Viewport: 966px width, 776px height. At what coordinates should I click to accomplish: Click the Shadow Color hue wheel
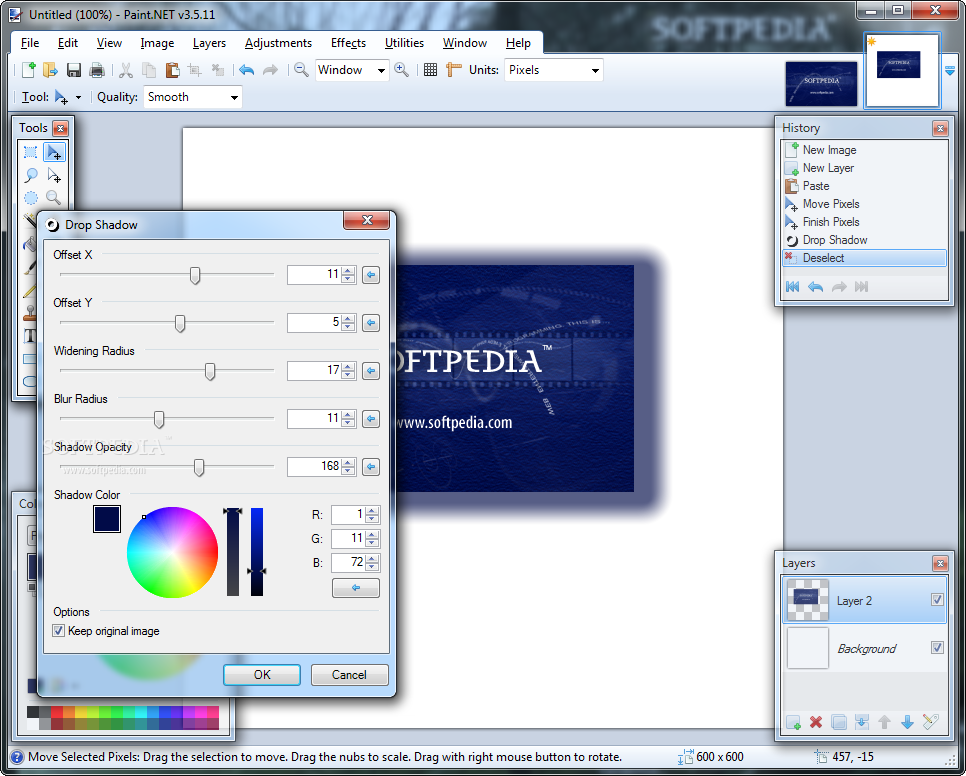point(172,552)
